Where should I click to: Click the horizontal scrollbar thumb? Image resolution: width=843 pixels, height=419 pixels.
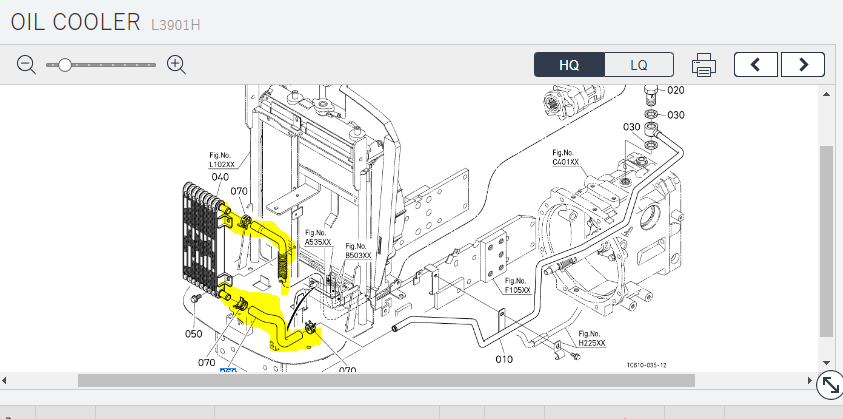tap(386, 380)
